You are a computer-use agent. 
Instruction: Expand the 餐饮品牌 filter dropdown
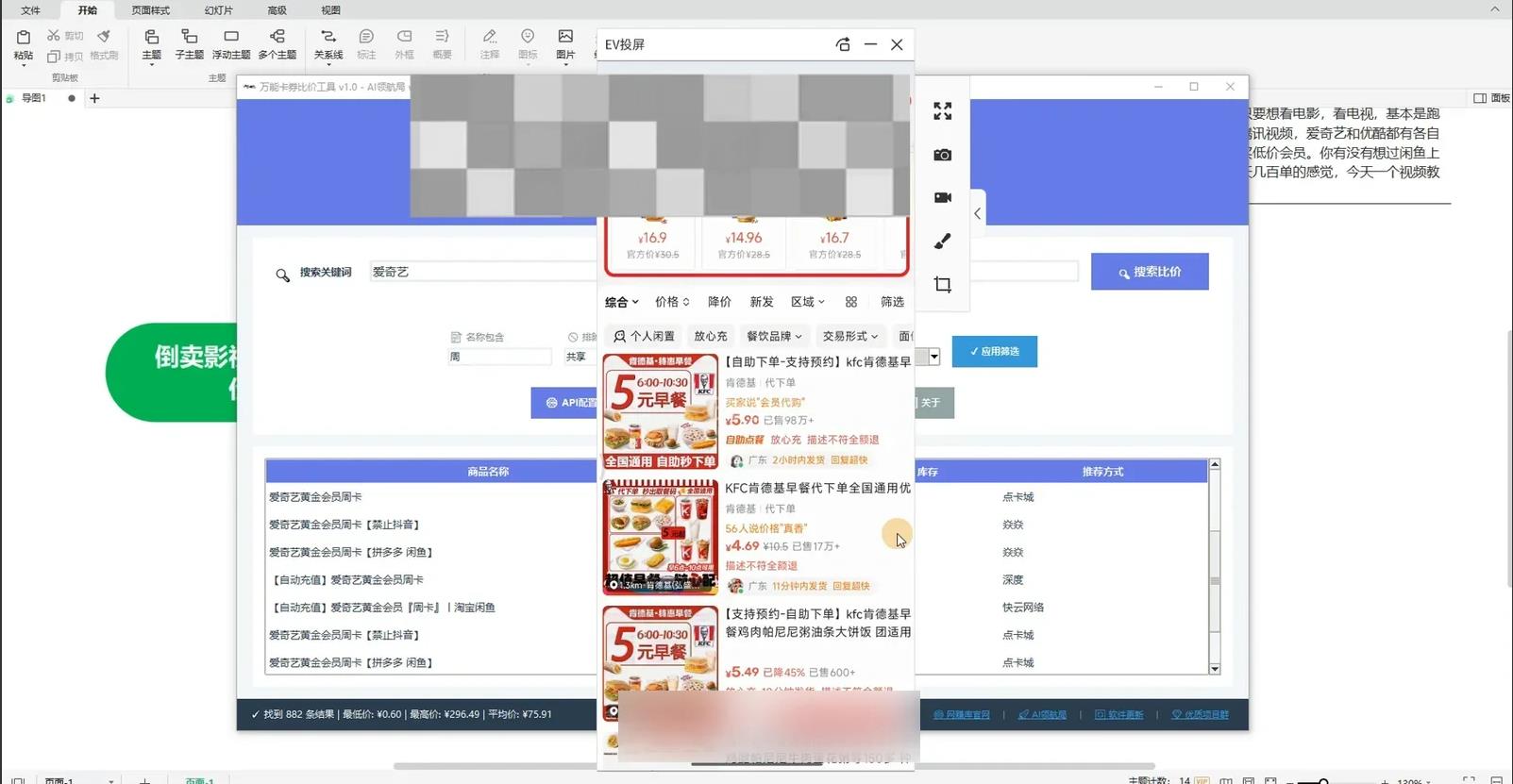(x=774, y=336)
